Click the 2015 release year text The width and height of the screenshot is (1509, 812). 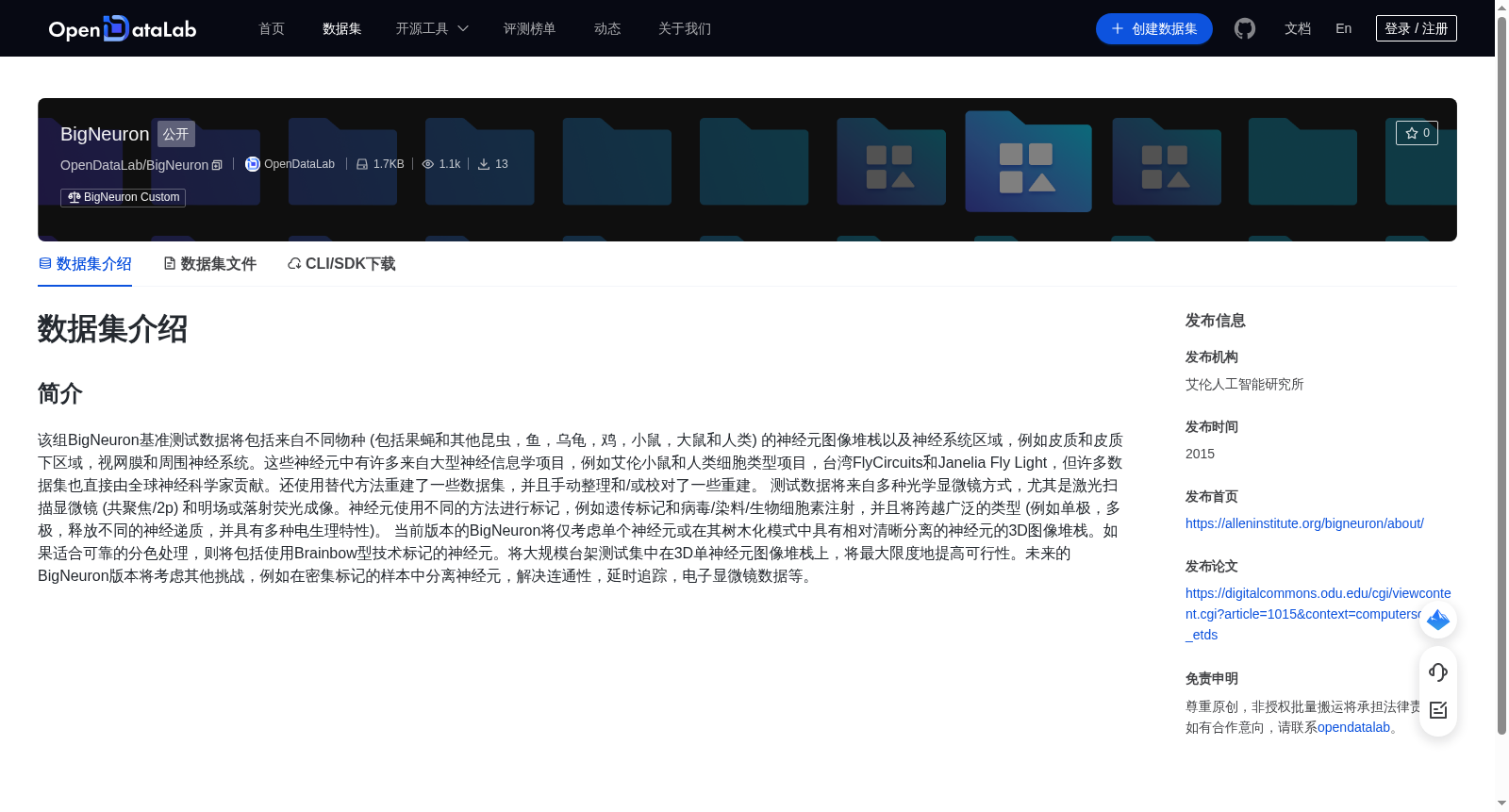click(1200, 454)
